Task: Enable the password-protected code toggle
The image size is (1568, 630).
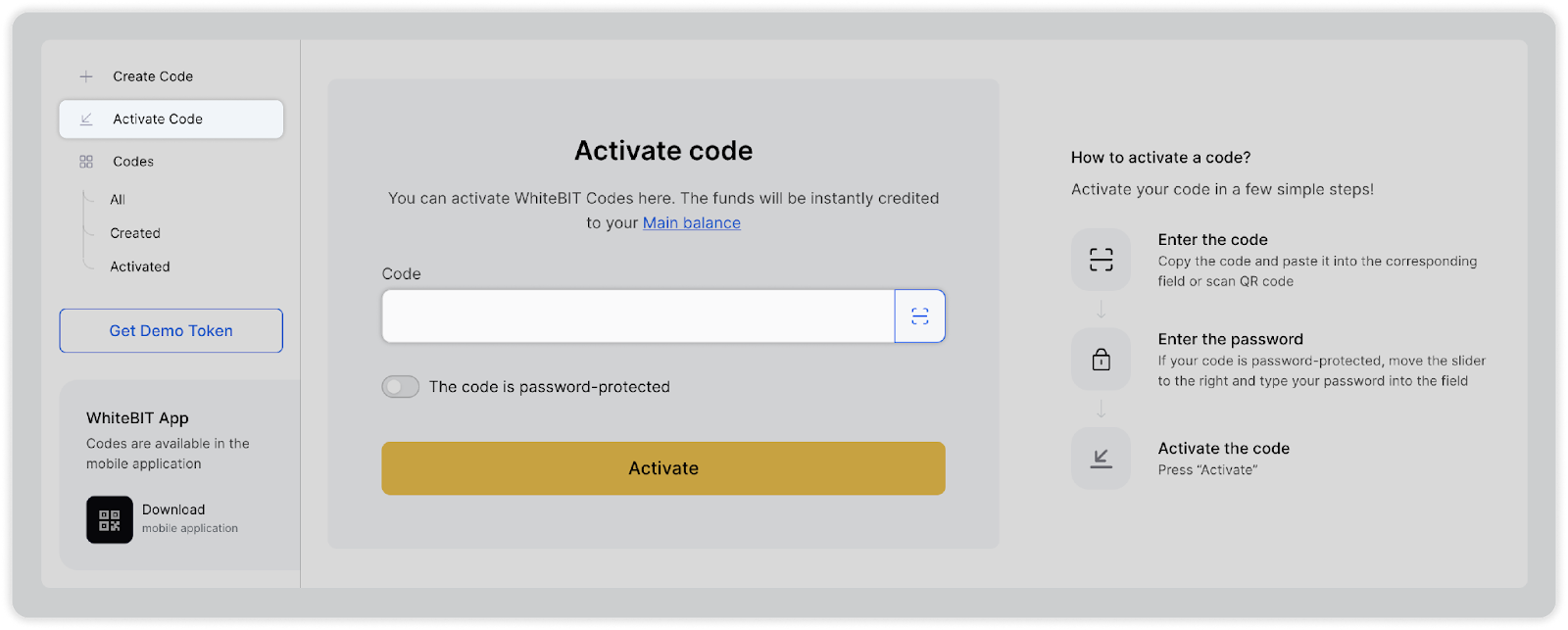Action: [x=401, y=387]
